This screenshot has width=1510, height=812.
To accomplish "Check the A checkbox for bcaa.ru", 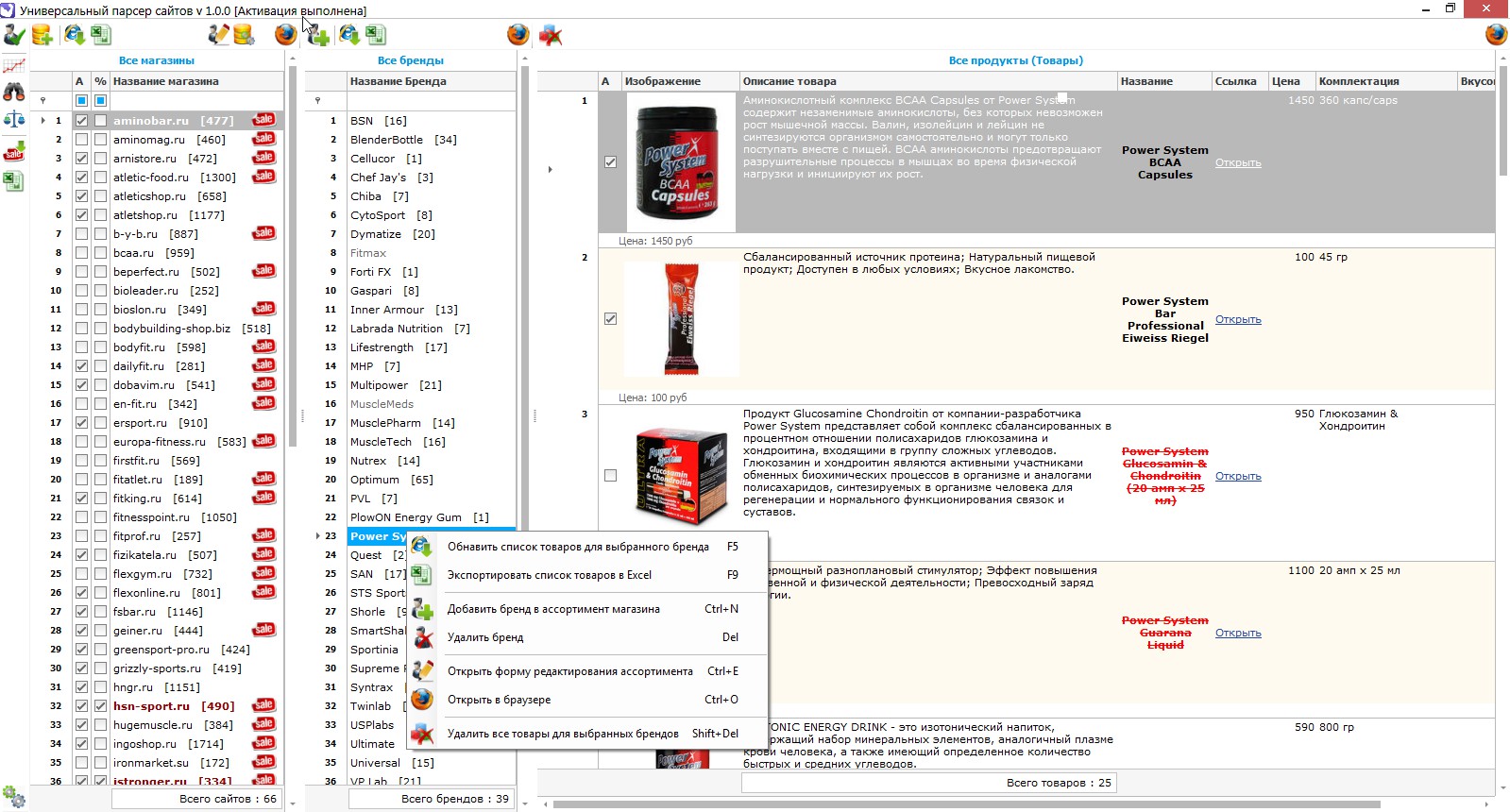I will coord(81,253).
